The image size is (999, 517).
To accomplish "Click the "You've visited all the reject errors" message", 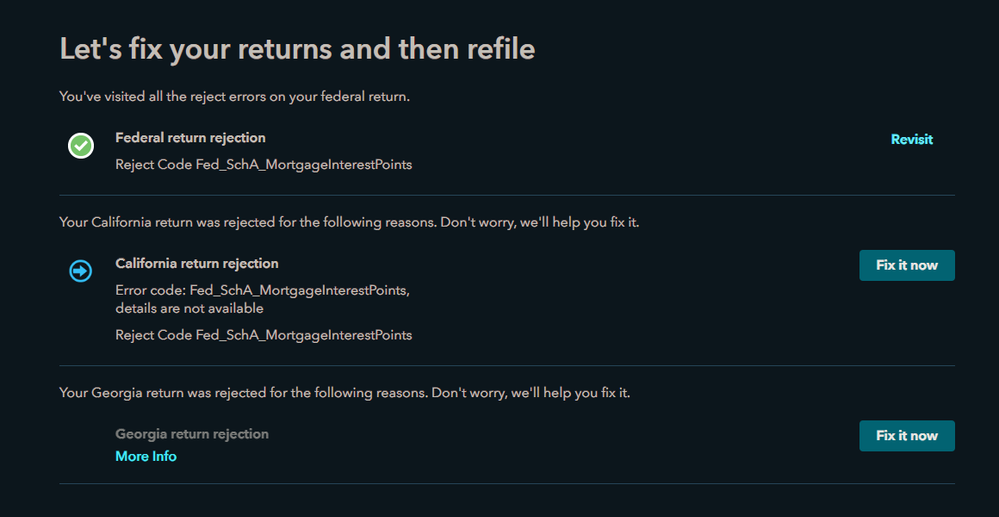I will (x=234, y=97).
